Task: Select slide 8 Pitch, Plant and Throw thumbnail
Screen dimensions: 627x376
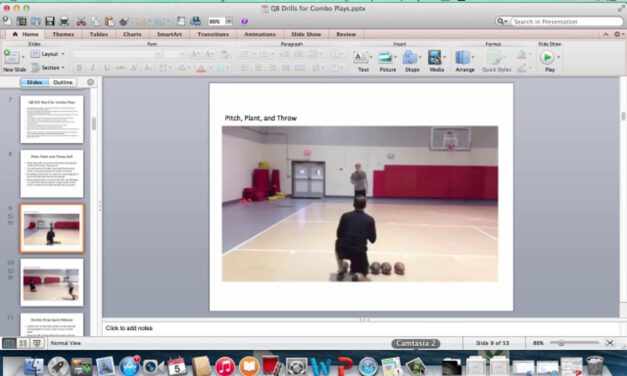Action: [x=52, y=174]
